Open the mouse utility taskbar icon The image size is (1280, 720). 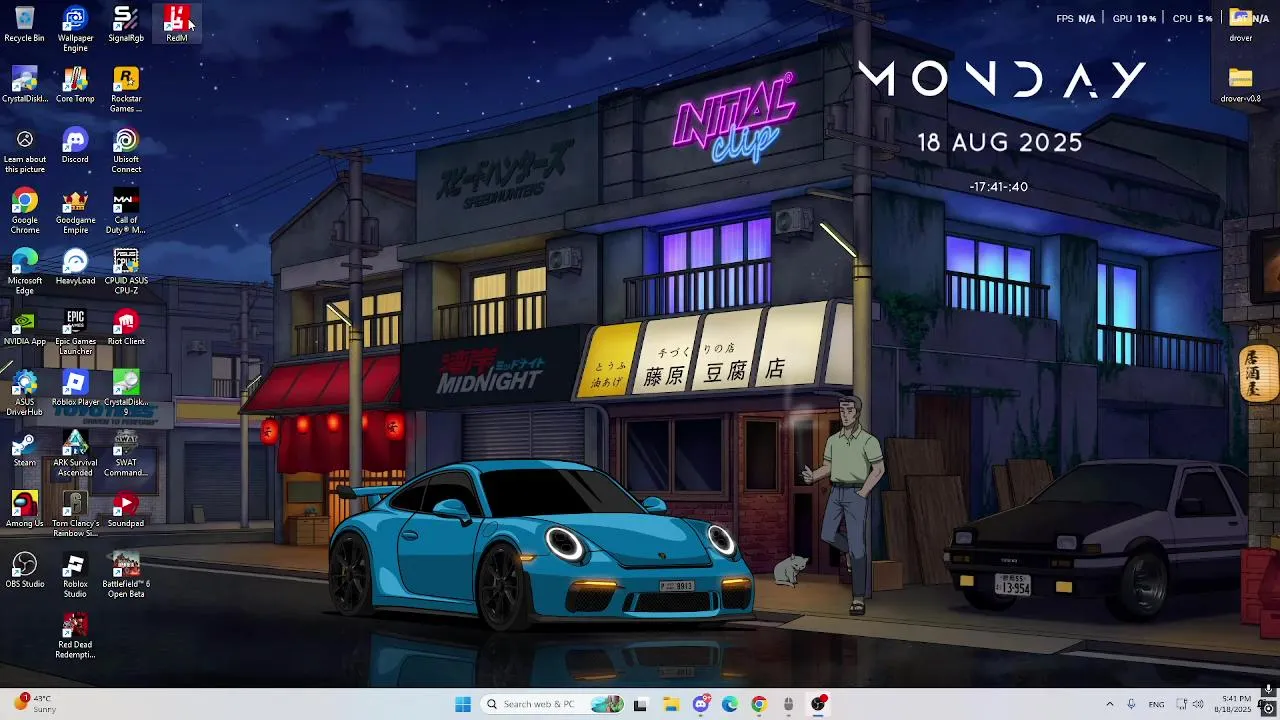point(788,704)
